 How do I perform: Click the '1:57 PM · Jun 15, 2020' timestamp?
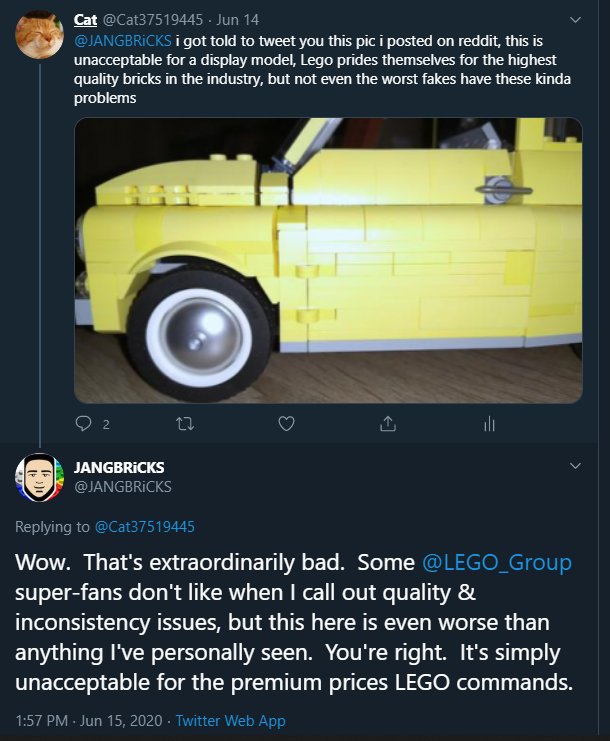click(90, 720)
